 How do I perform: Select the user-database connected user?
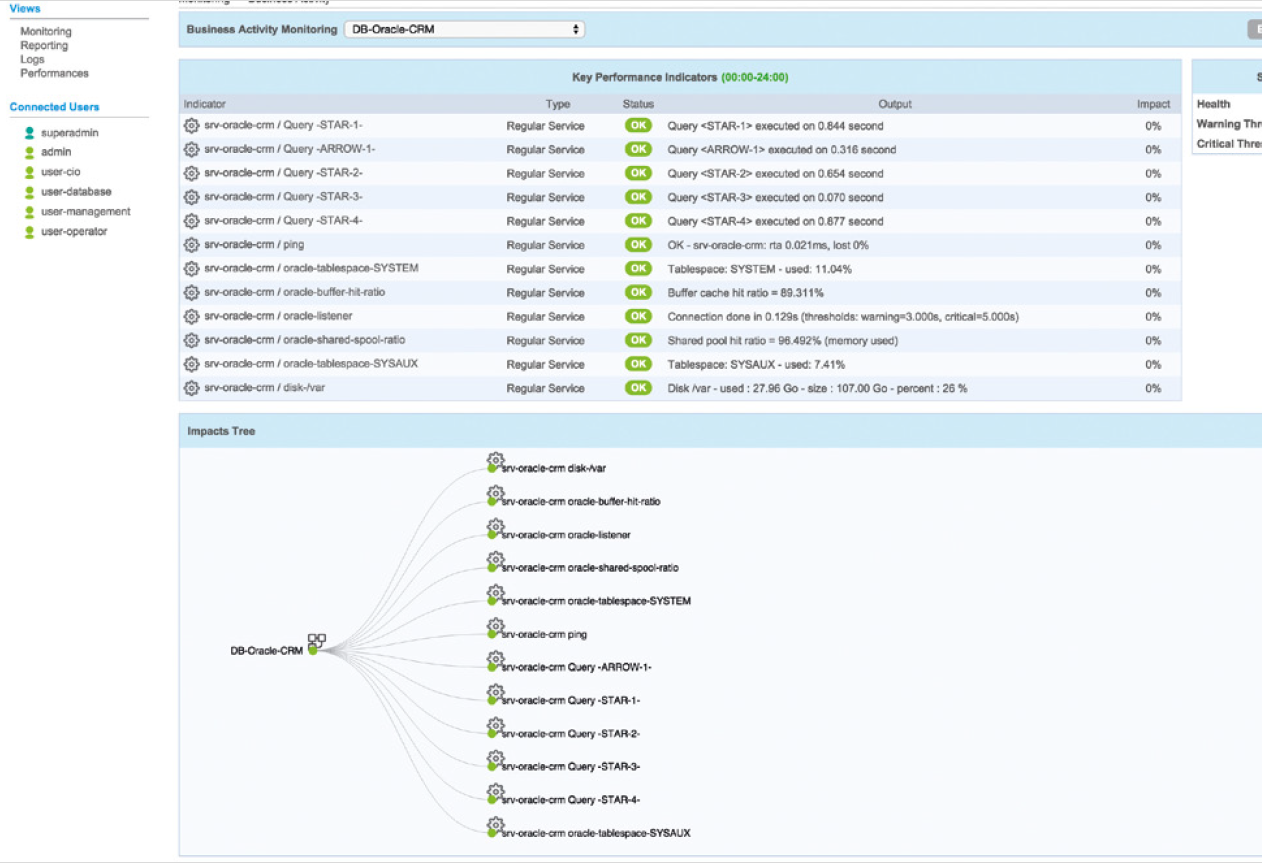tap(76, 191)
